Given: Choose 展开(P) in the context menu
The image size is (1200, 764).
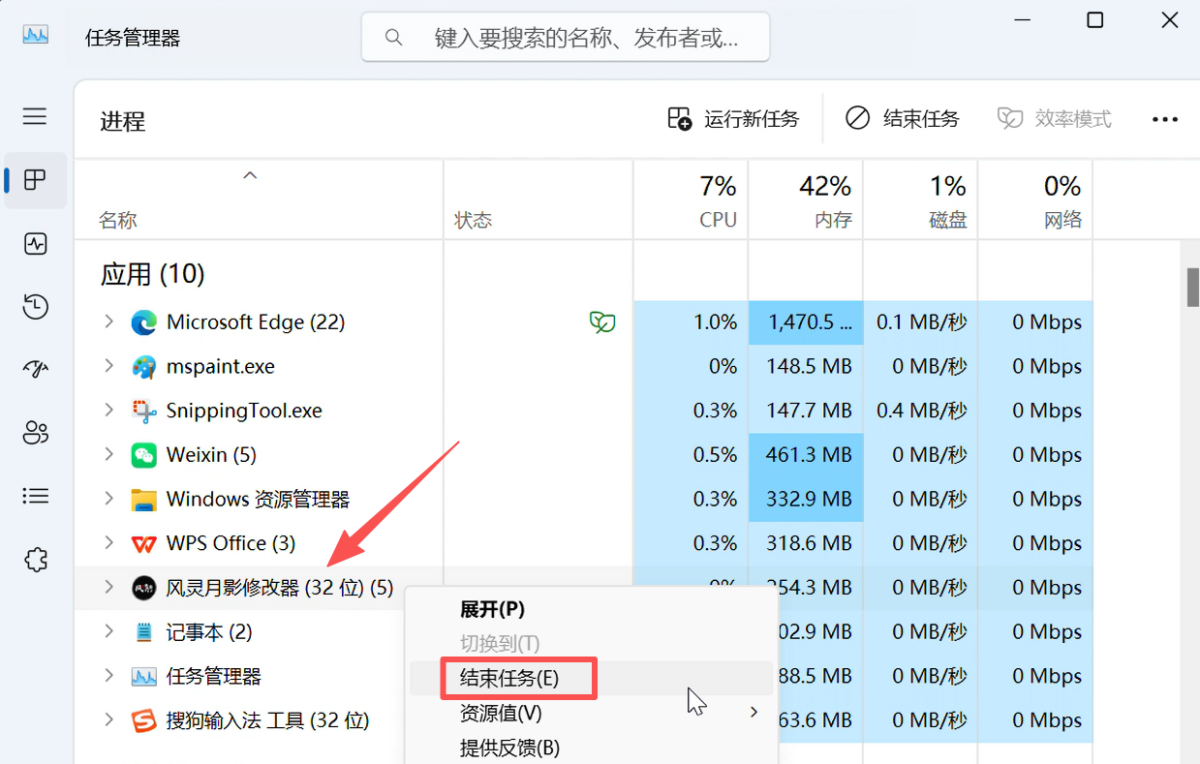Looking at the screenshot, I should tap(492, 609).
